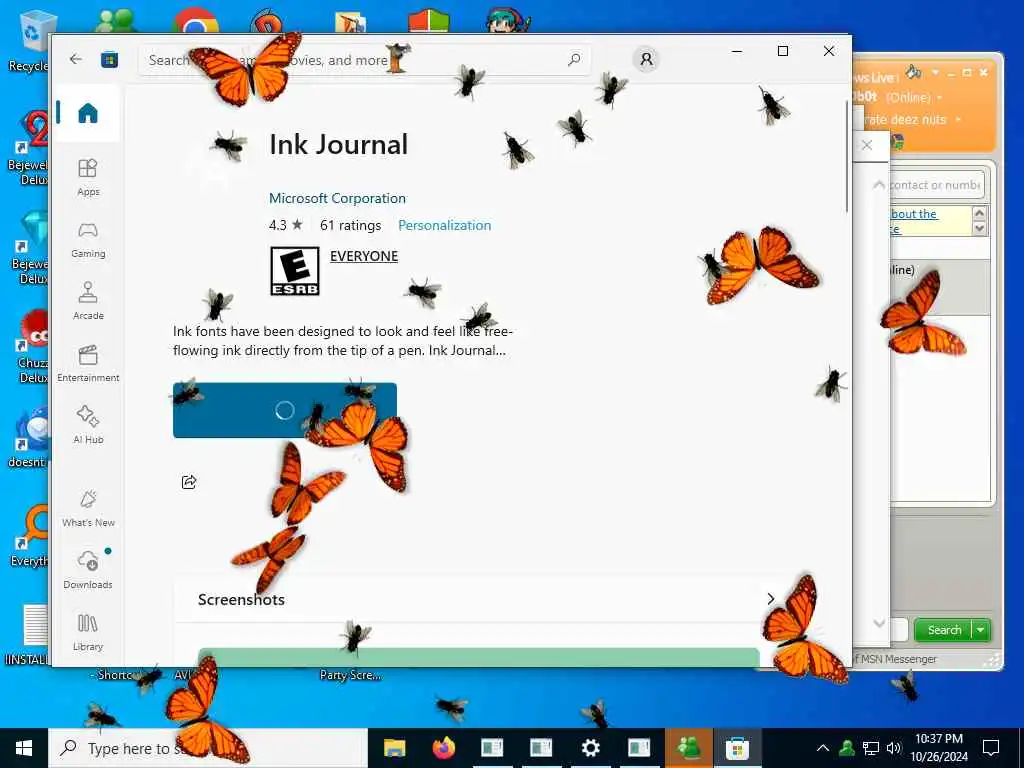Image resolution: width=1024 pixels, height=768 pixels.
Task: Click the volume speaker tray icon
Action: point(893,748)
